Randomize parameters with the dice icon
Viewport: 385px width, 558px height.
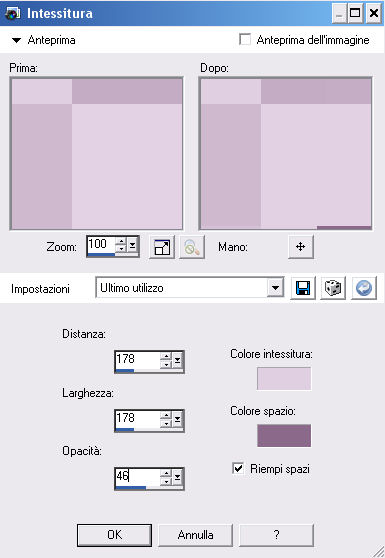(x=333, y=288)
